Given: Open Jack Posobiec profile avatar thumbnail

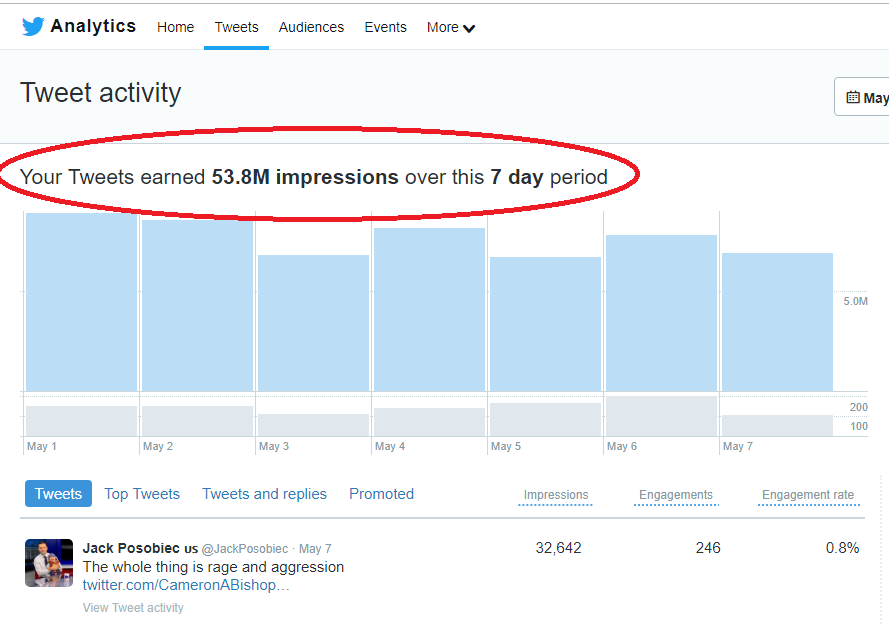Looking at the screenshot, I should [x=49, y=563].
